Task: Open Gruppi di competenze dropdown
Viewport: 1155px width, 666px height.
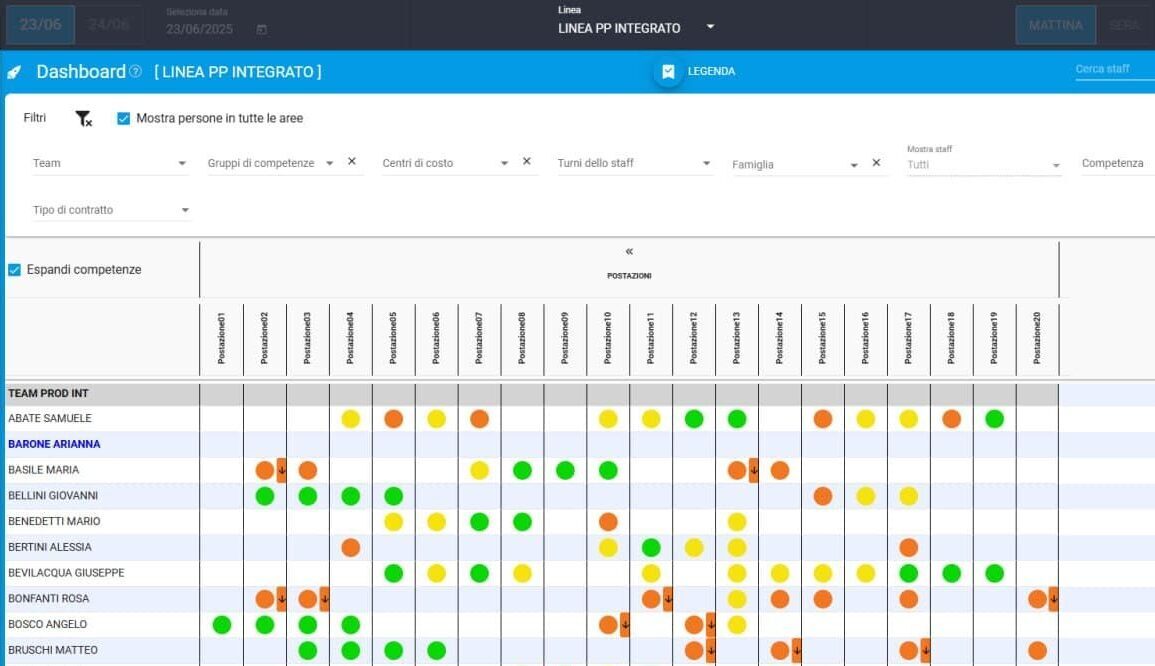Action: 270,163
